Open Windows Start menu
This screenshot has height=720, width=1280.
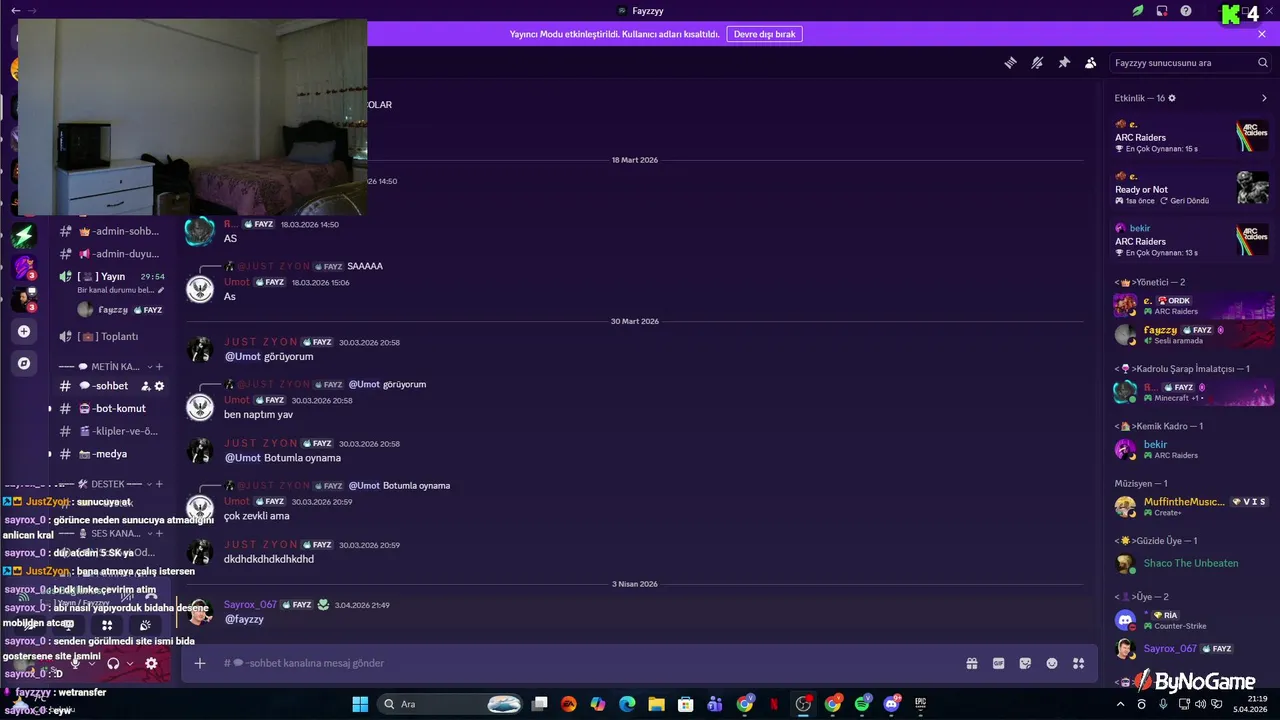pyautogui.click(x=360, y=704)
